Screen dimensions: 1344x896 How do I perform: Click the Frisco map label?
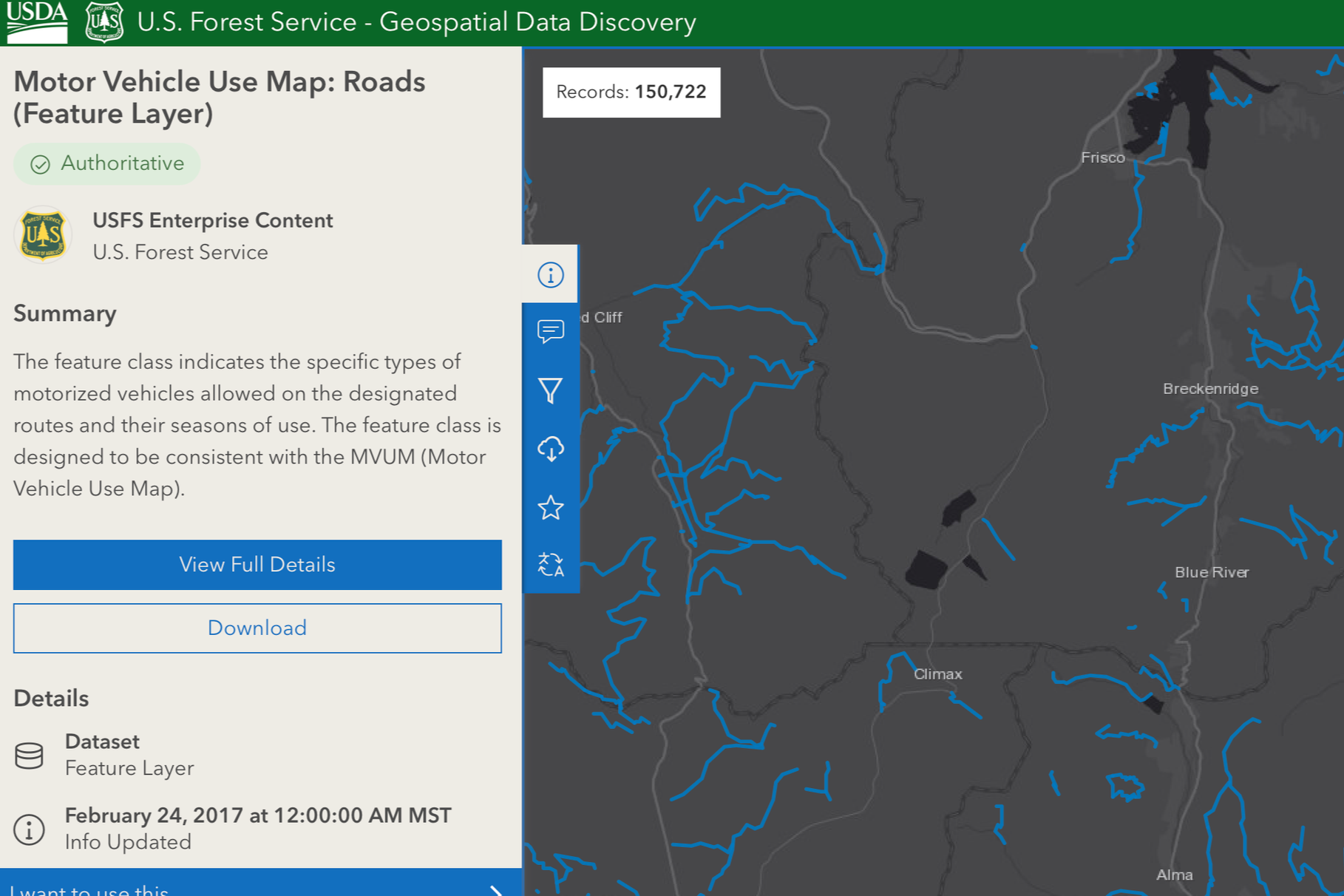(x=1103, y=157)
